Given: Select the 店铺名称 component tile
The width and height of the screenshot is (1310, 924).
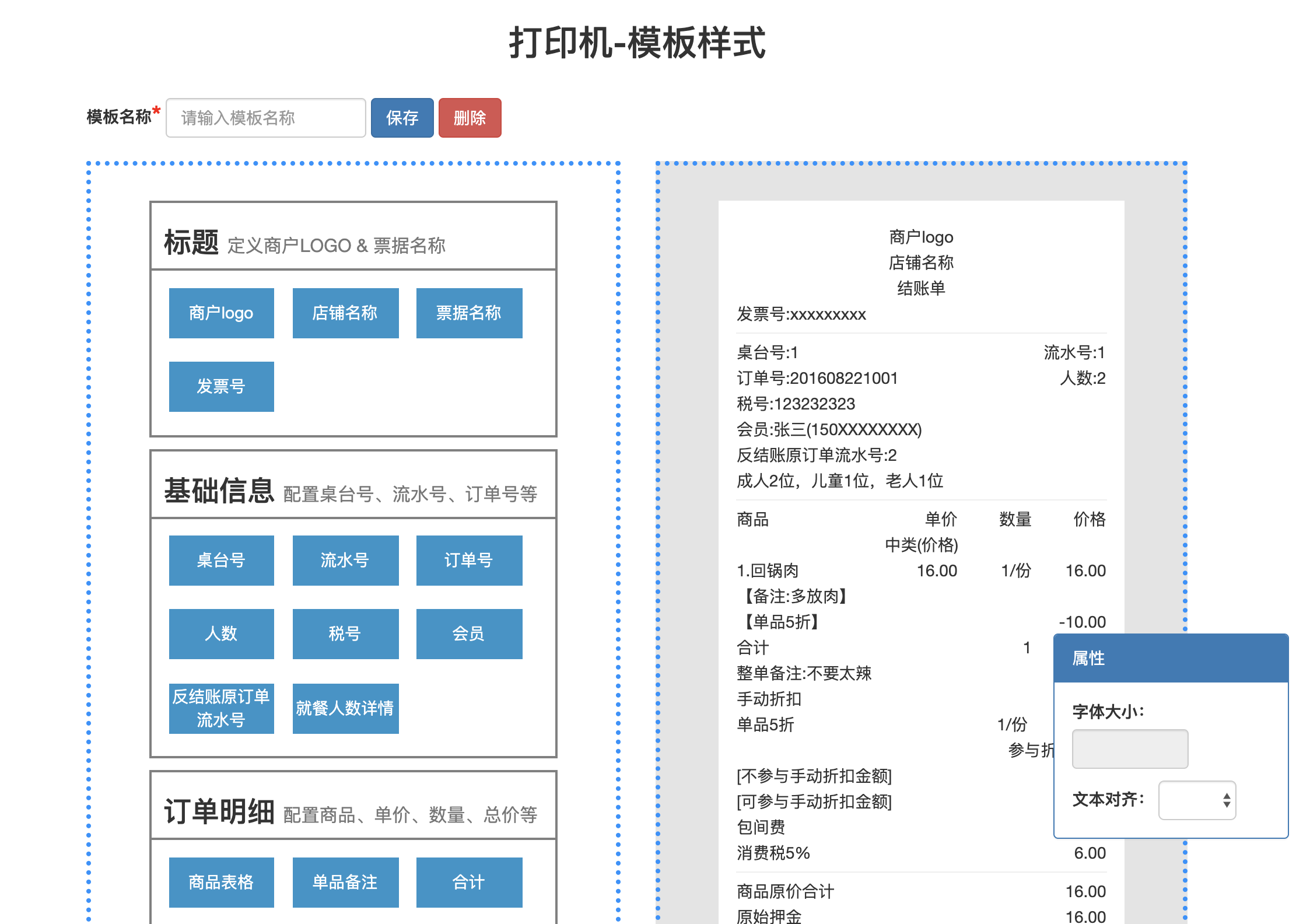Looking at the screenshot, I should pyautogui.click(x=345, y=313).
